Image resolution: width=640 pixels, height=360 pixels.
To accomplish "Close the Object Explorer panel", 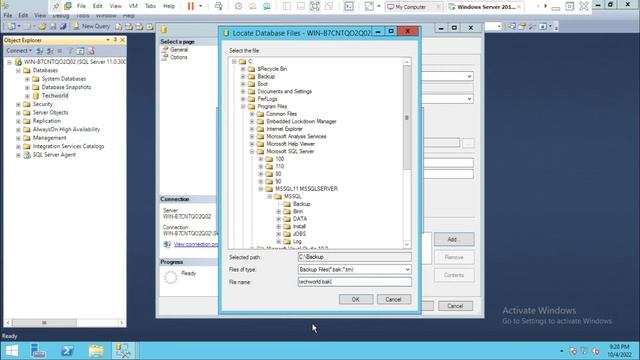I will pyautogui.click(x=122, y=40).
